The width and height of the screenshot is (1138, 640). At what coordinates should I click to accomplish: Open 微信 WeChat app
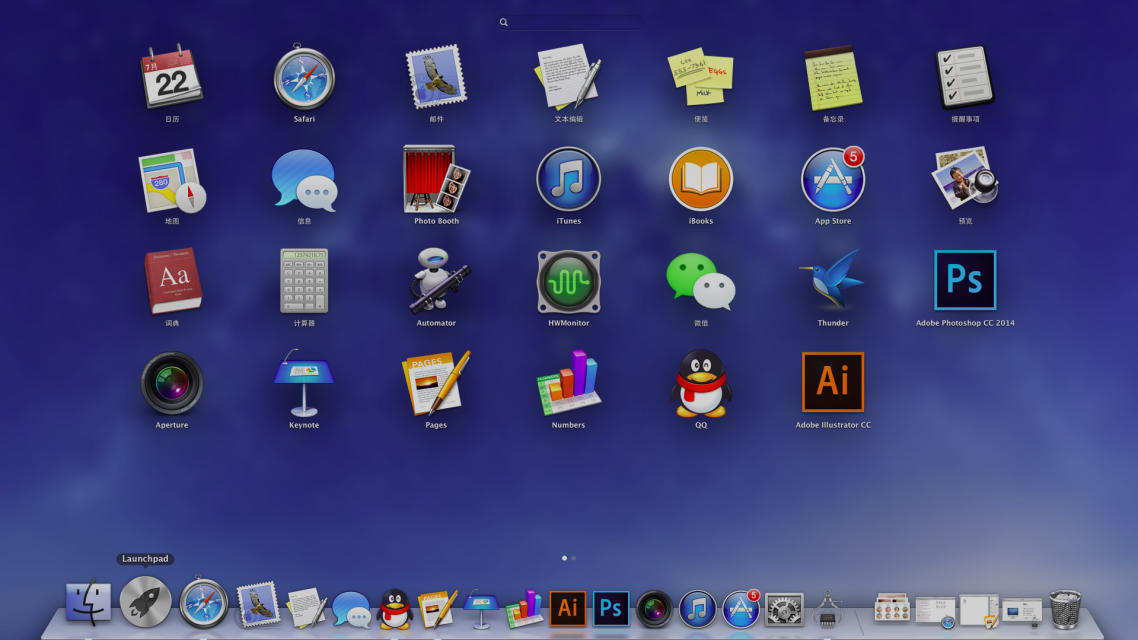(700, 282)
